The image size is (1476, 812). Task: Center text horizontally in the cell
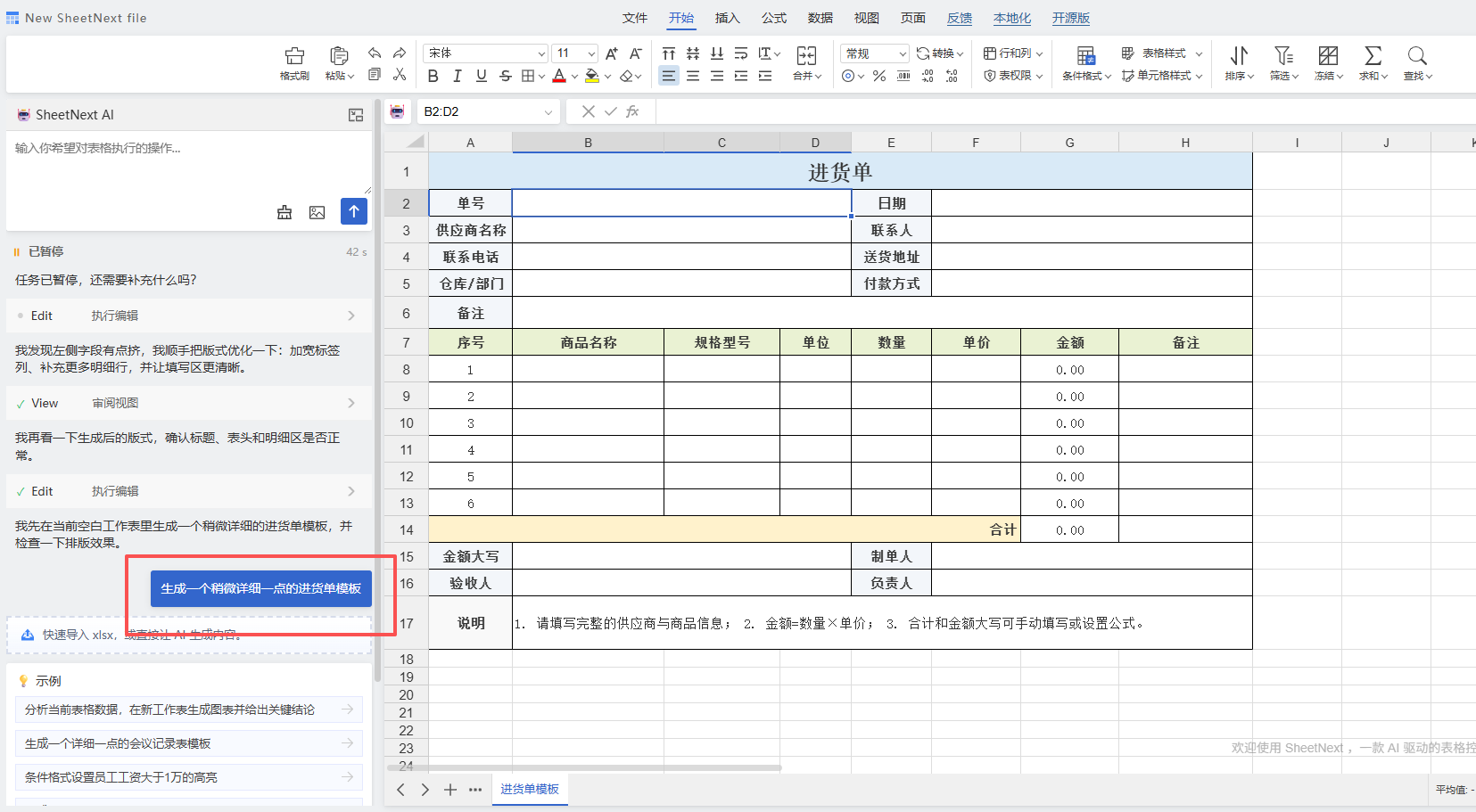click(x=693, y=76)
